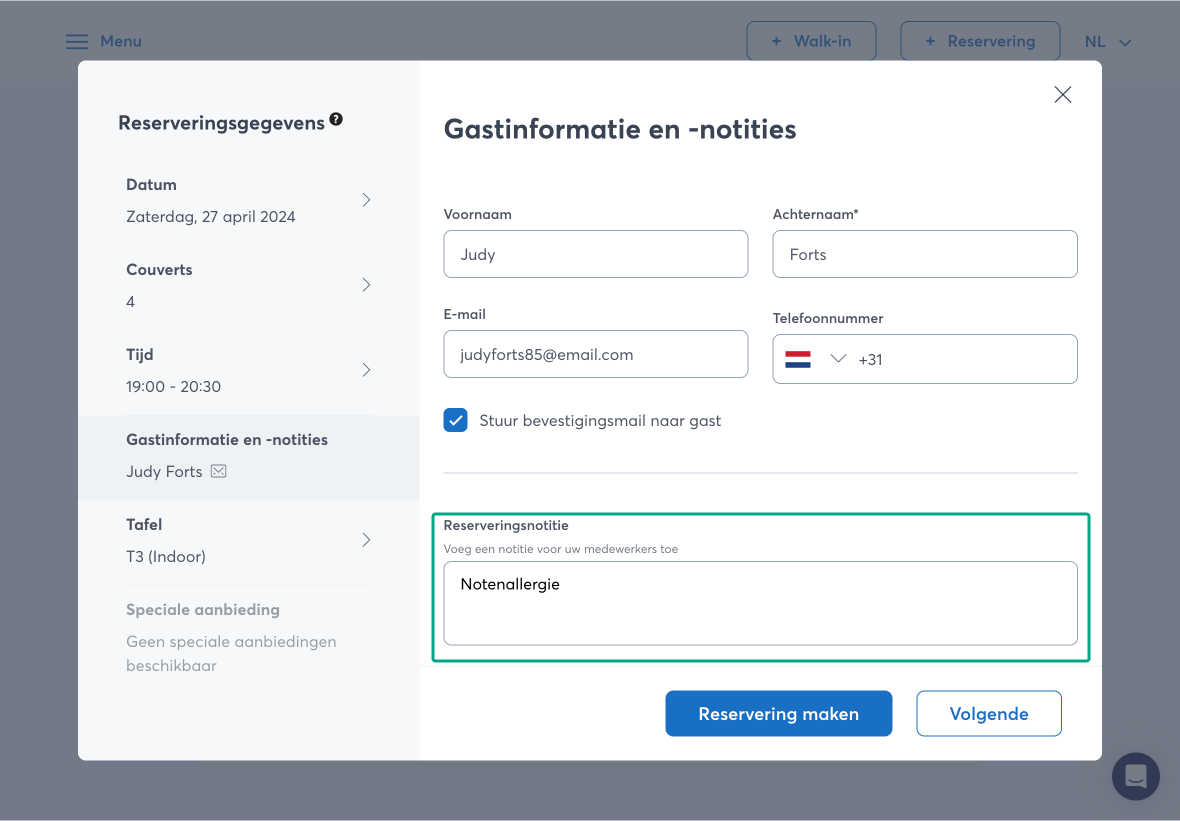
Task: Open the hamburger Menu icon
Action: (x=77, y=42)
